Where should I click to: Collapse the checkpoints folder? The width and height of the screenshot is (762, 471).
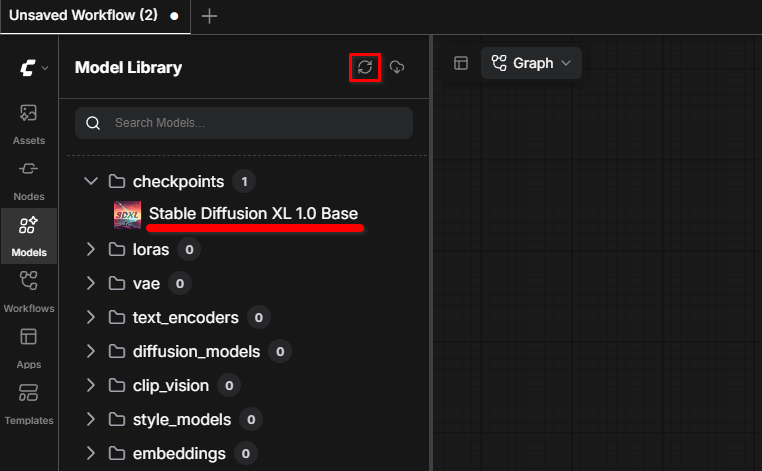(91, 181)
